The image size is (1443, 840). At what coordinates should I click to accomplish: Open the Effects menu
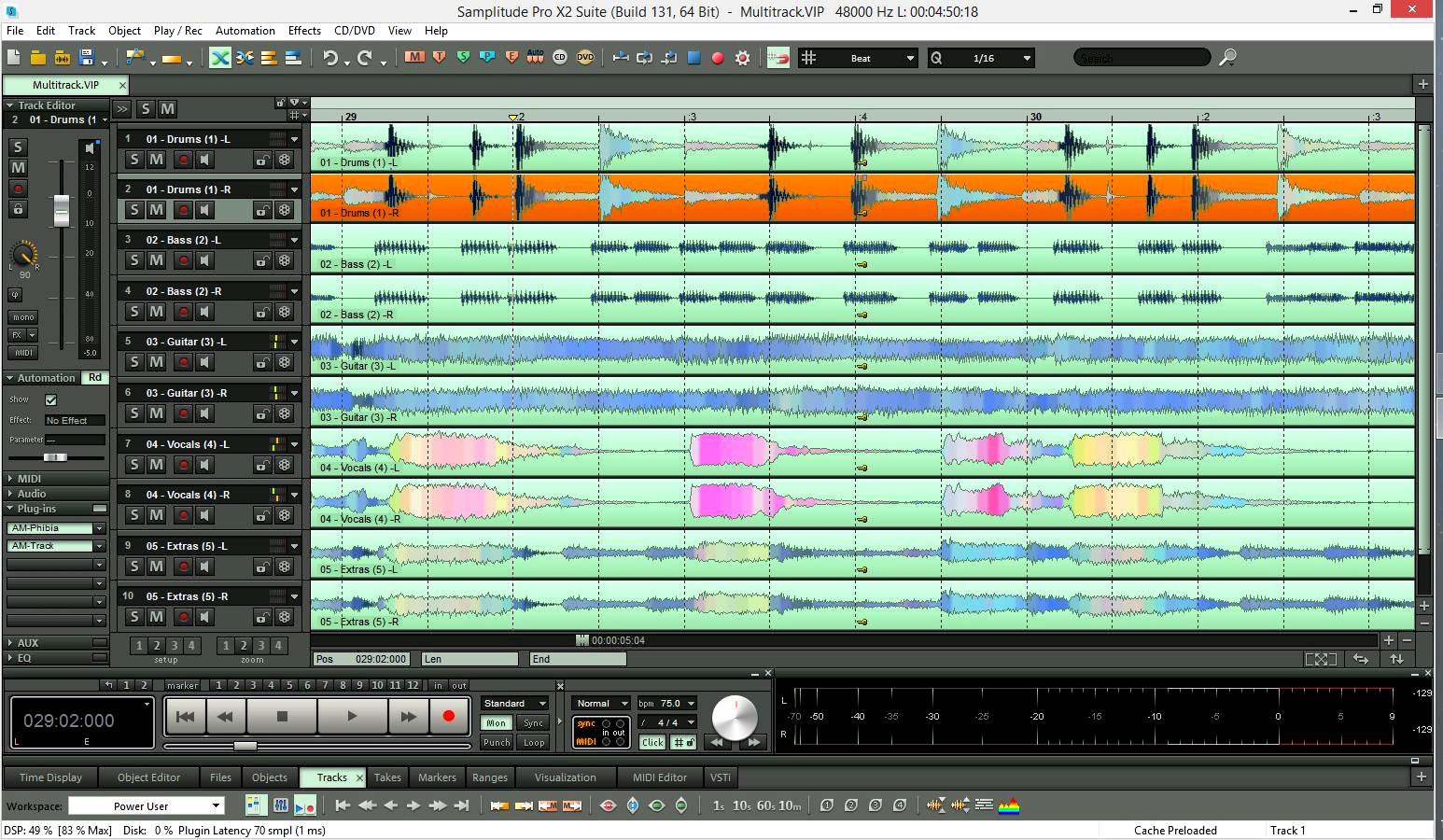(x=304, y=30)
